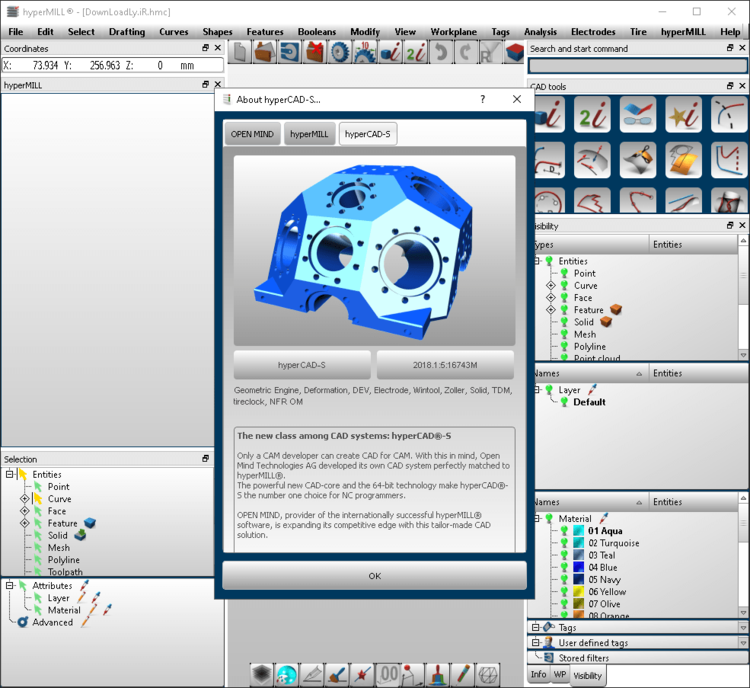Switch to the hyperMILL tab in About dialog
The image size is (750, 688).
coord(309,133)
